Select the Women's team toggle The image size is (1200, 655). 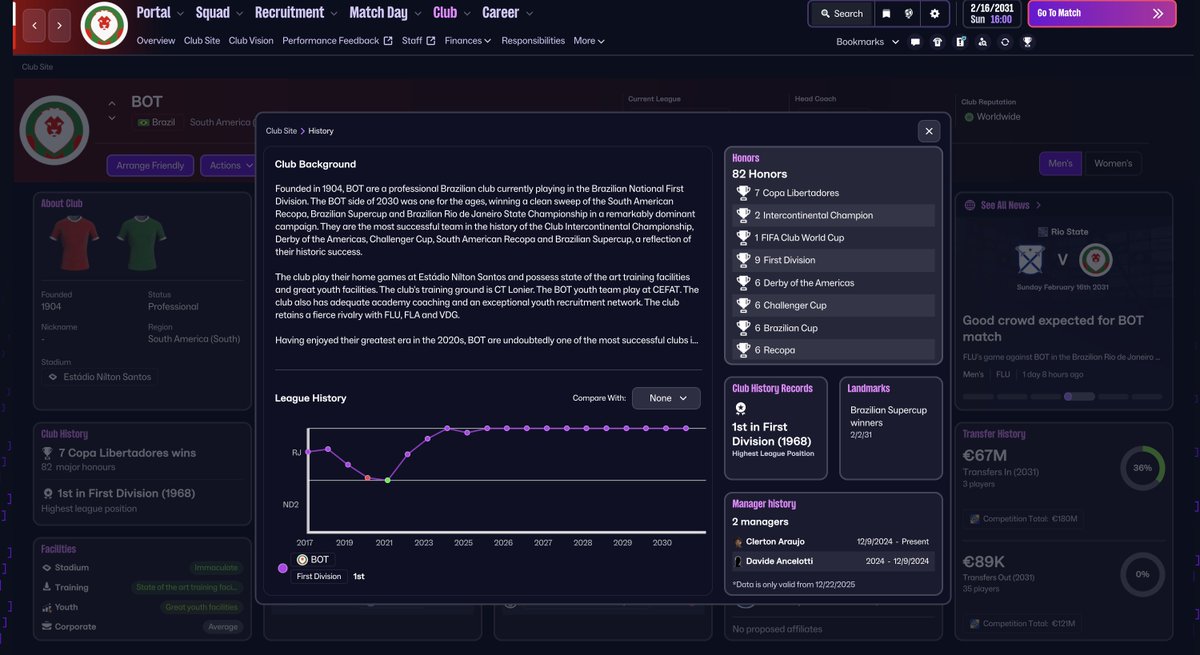coord(1113,163)
